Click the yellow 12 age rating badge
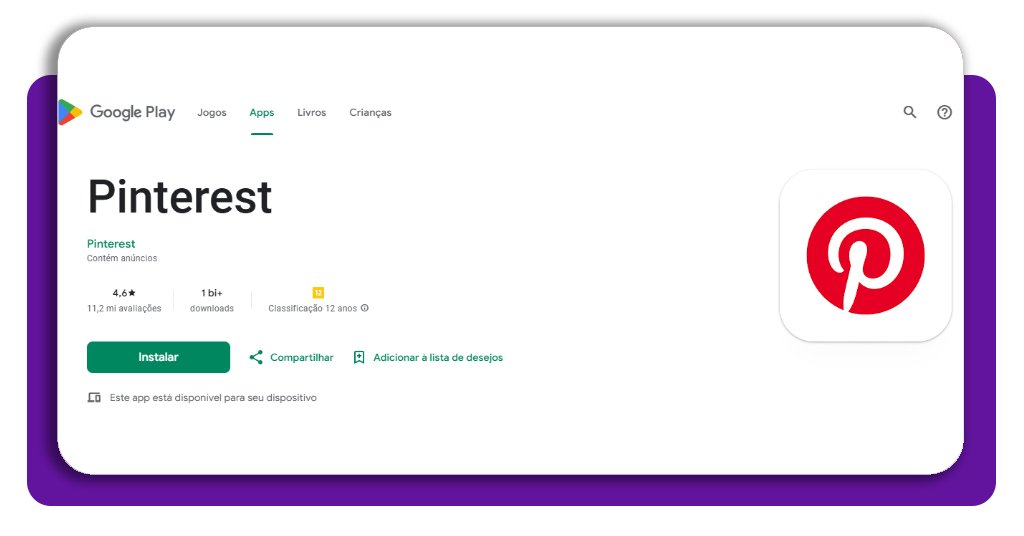This screenshot has width=1024, height=536. coord(318,292)
